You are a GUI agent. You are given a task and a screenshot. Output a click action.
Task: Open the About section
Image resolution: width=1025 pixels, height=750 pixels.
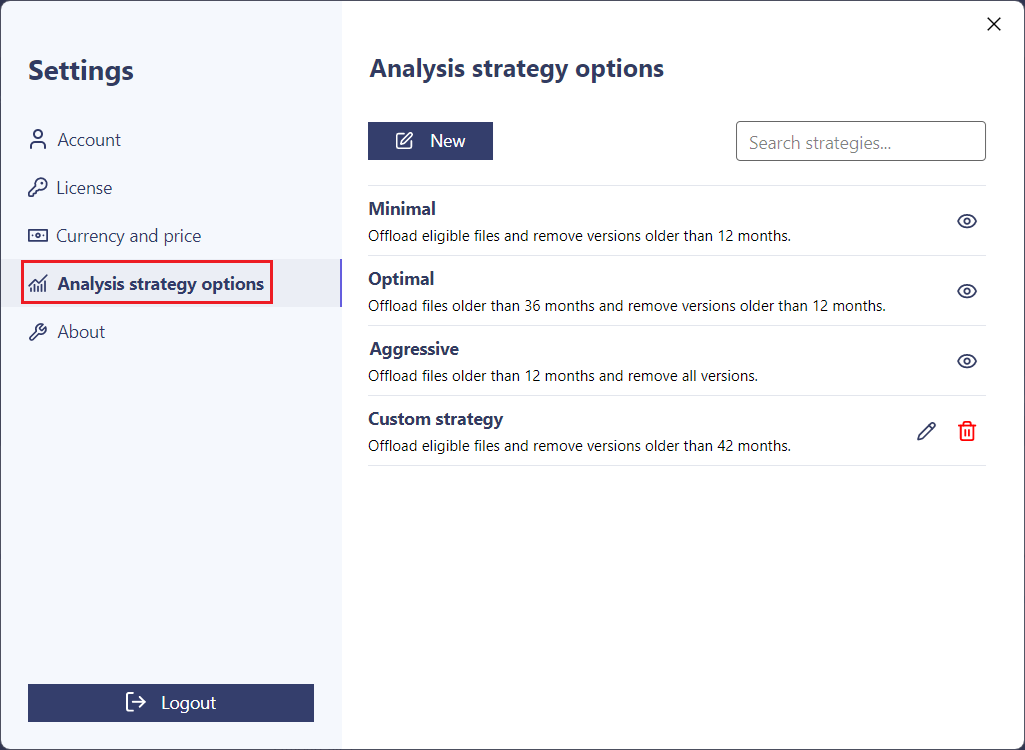click(81, 332)
